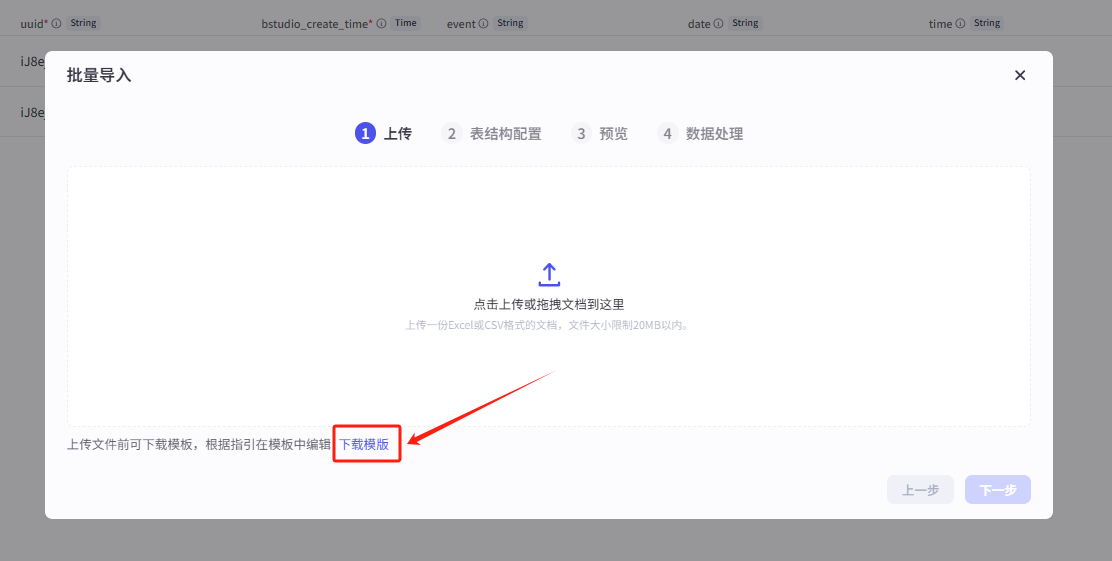Click info icon beside bstudio_create_time column
Viewport: 1112px width, 561px height.
click(x=381, y=23)
